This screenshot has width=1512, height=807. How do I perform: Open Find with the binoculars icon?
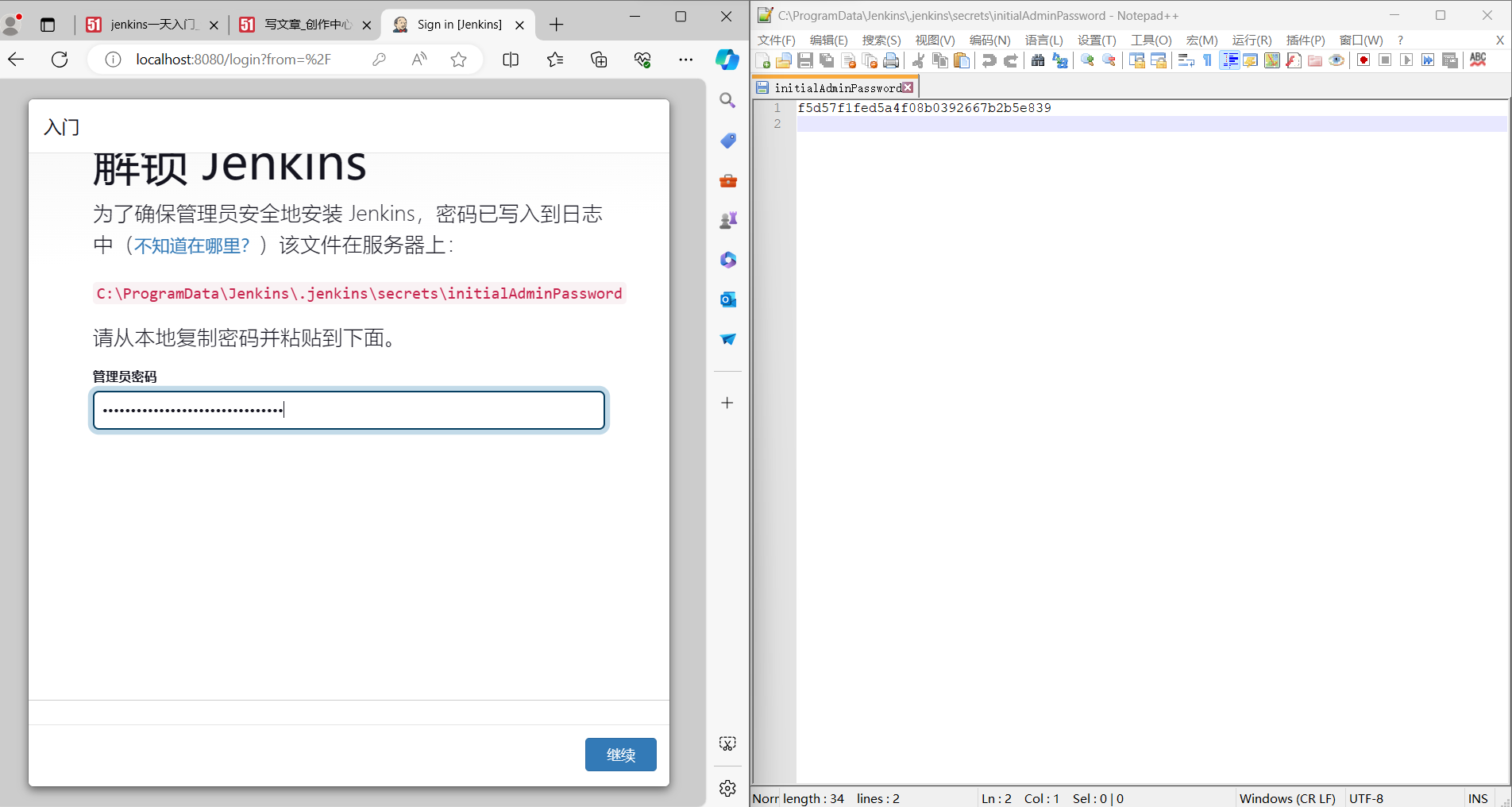pyautogui.click(x=1038, y=60)
